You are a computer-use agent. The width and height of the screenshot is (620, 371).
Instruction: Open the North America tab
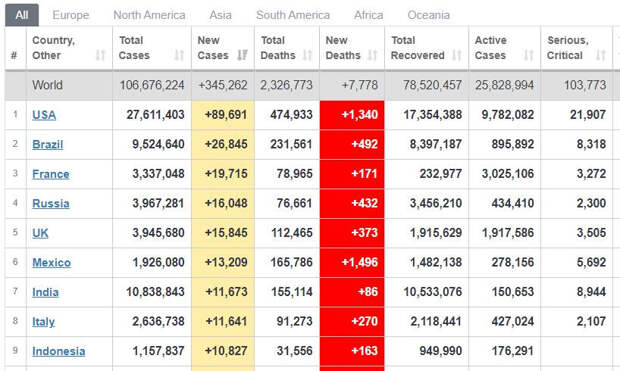[x=149, y=15]
